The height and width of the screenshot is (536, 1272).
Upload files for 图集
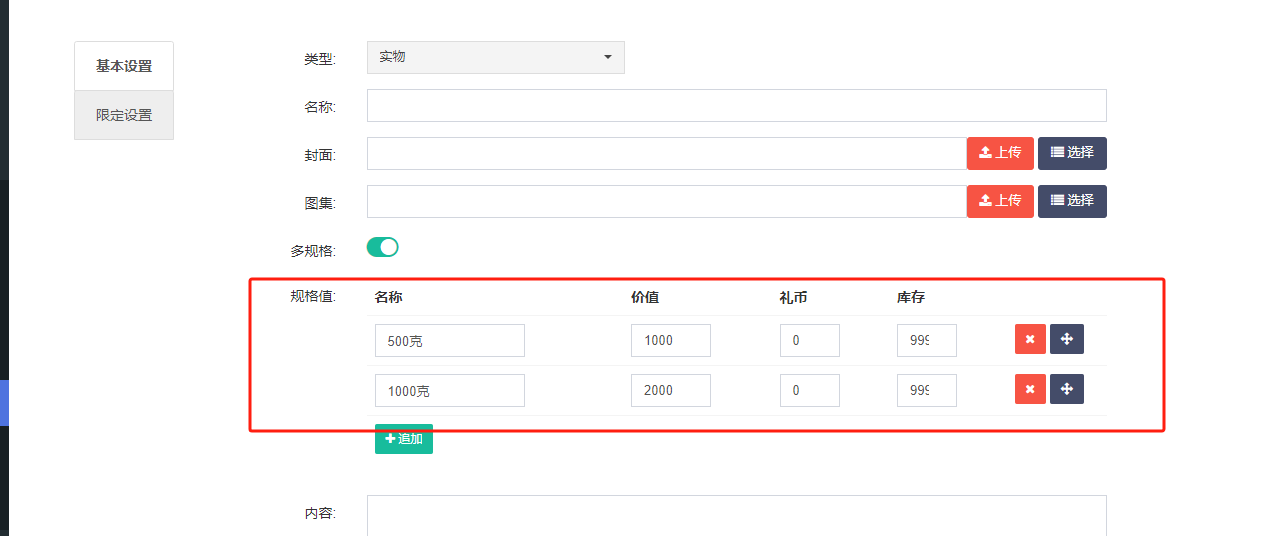pyautogui.click(x=1000, y=201)
